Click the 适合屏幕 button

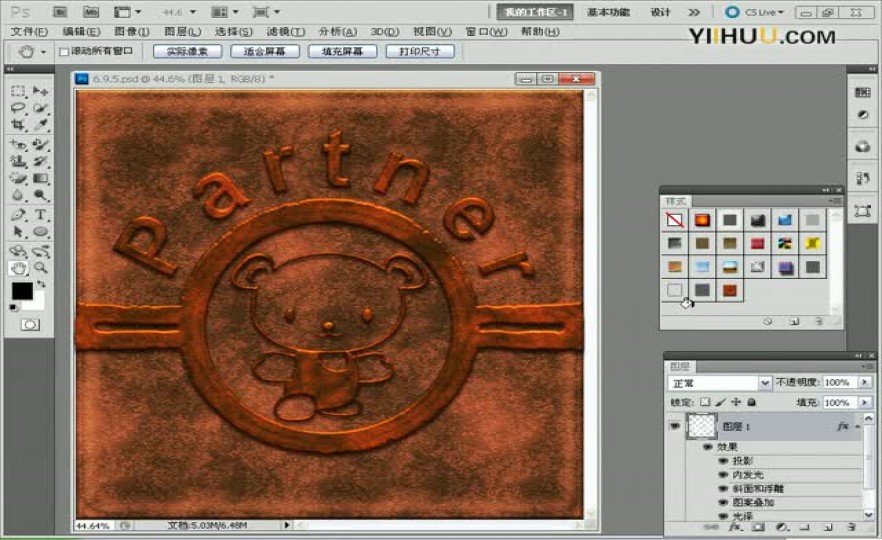[x=264, y=51]
